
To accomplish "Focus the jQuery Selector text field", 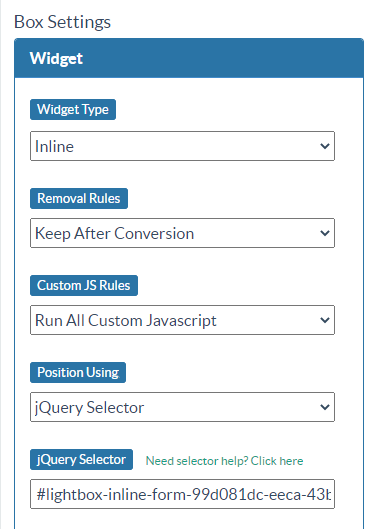I will point(182,494).
